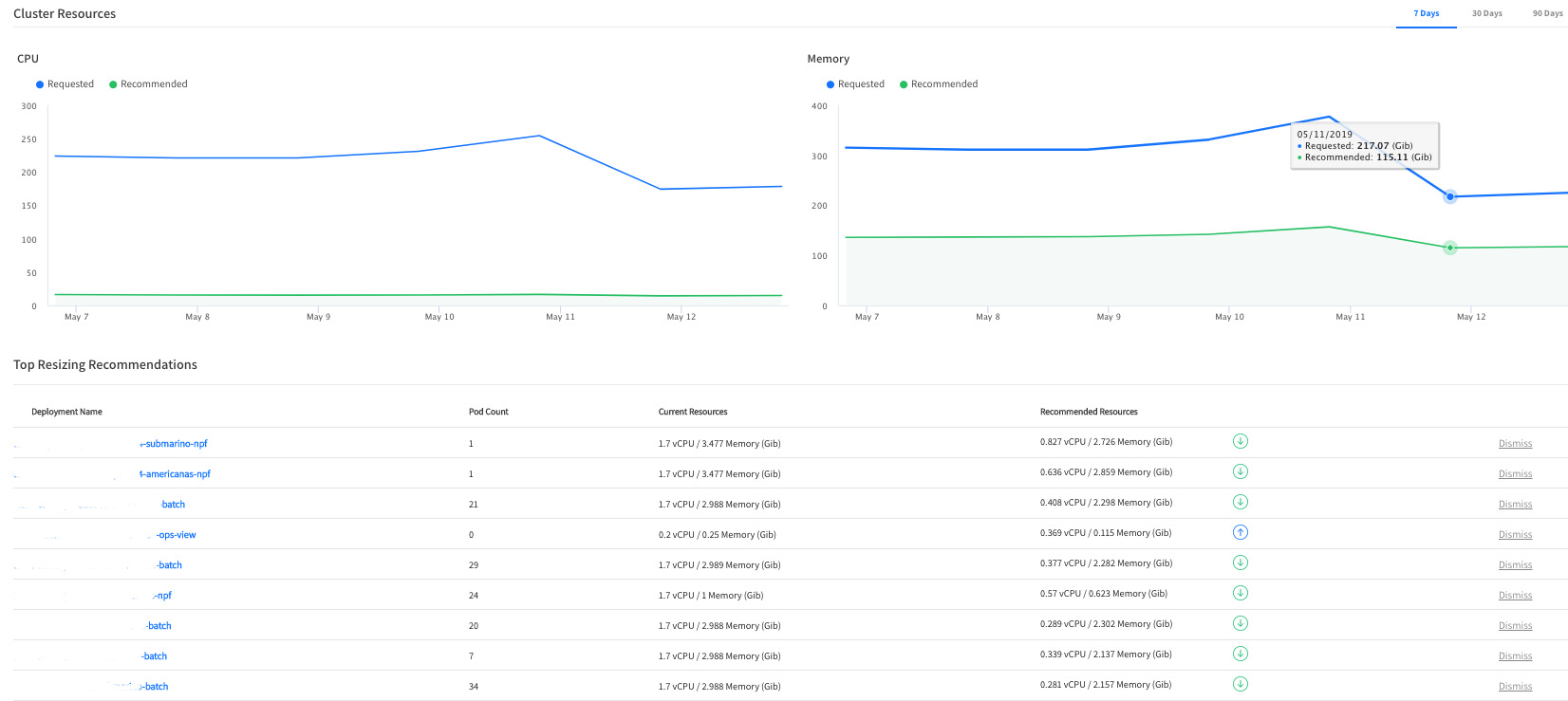Click the down-arrow icon for the 29-pod batch row
Image resolution: width=1568 pixels, height=701 pixels.
click(1240, 563)
